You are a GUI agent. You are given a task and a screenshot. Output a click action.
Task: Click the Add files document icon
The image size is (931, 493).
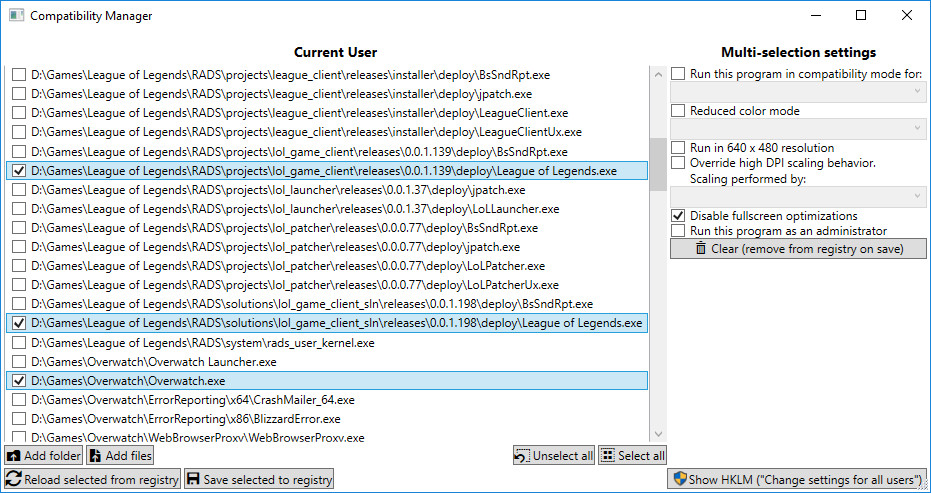pyautogui.click(x=96, y=456)
